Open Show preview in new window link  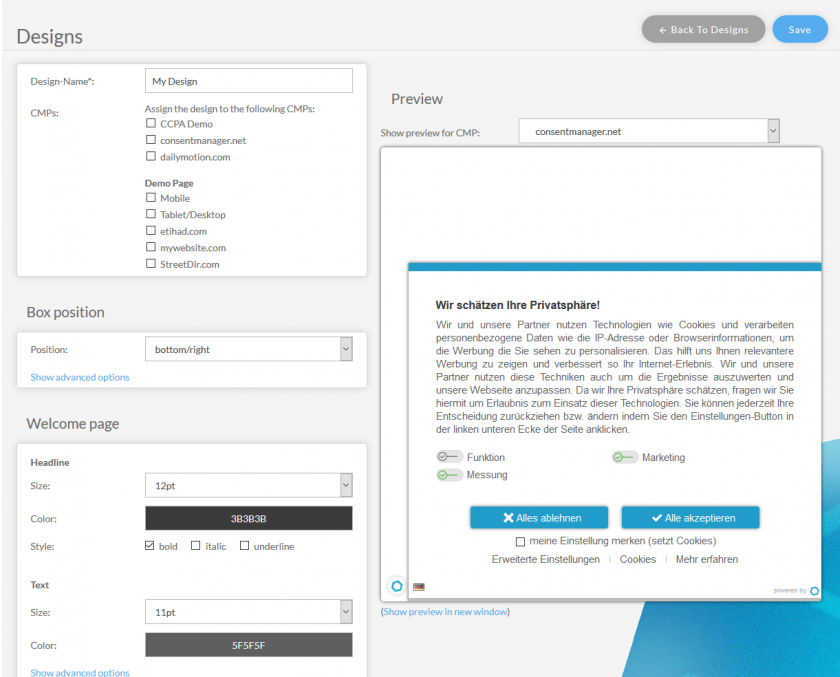445,612
